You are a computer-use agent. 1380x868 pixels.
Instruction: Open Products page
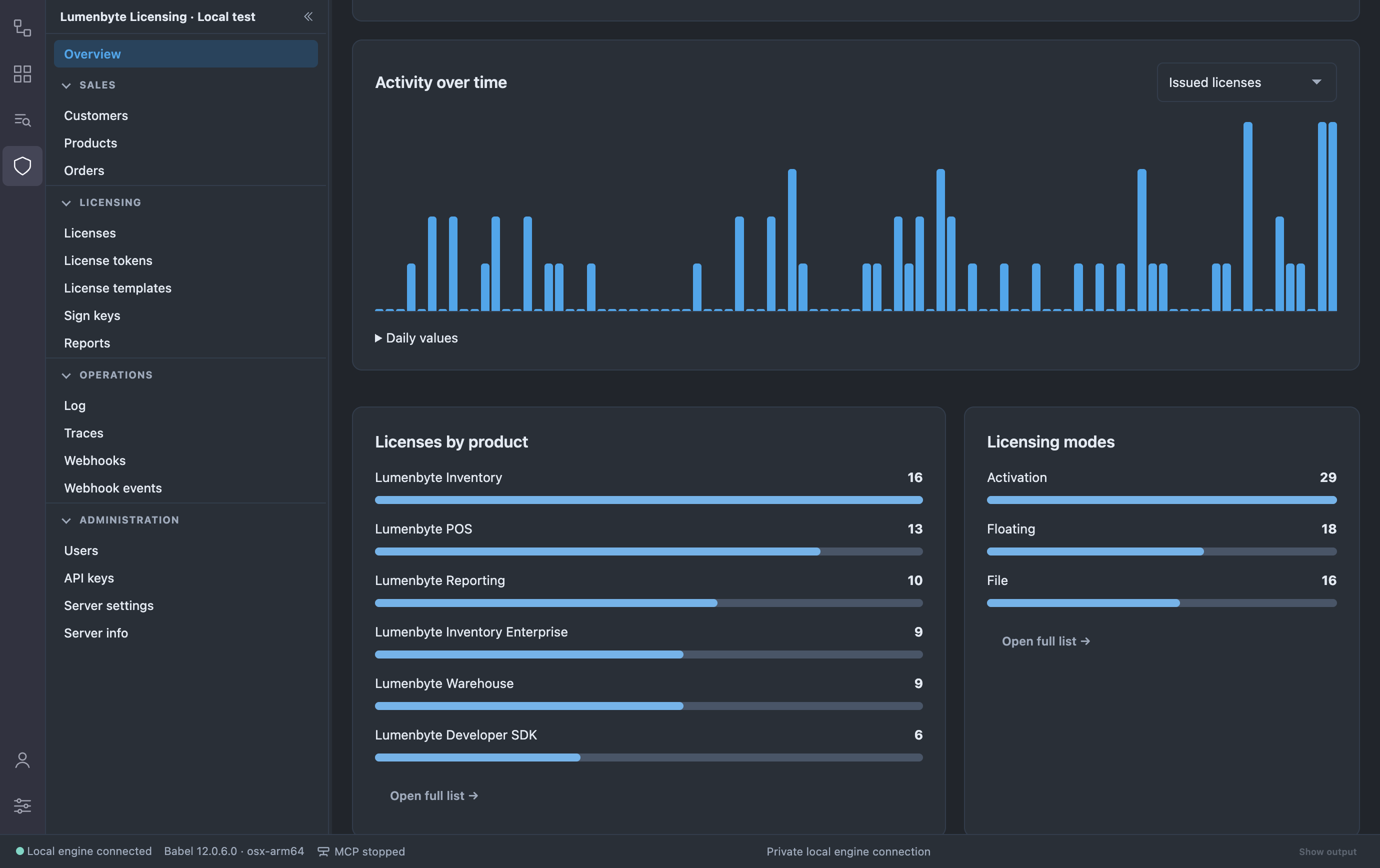point(90,143)
